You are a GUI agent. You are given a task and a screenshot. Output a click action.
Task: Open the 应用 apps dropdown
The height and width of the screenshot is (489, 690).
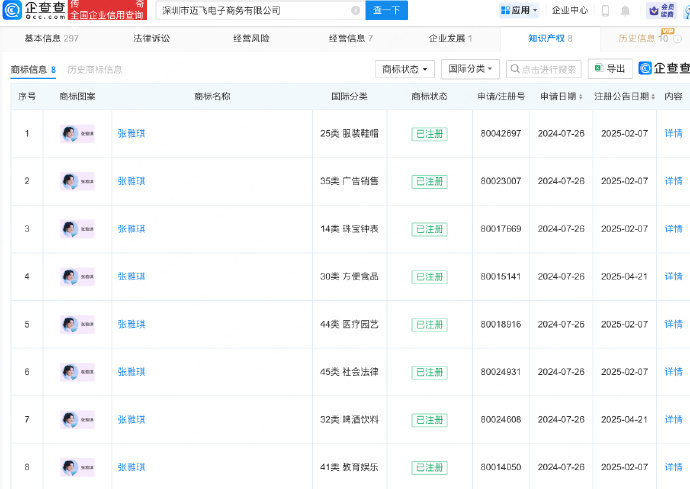(x=519, y=10)
